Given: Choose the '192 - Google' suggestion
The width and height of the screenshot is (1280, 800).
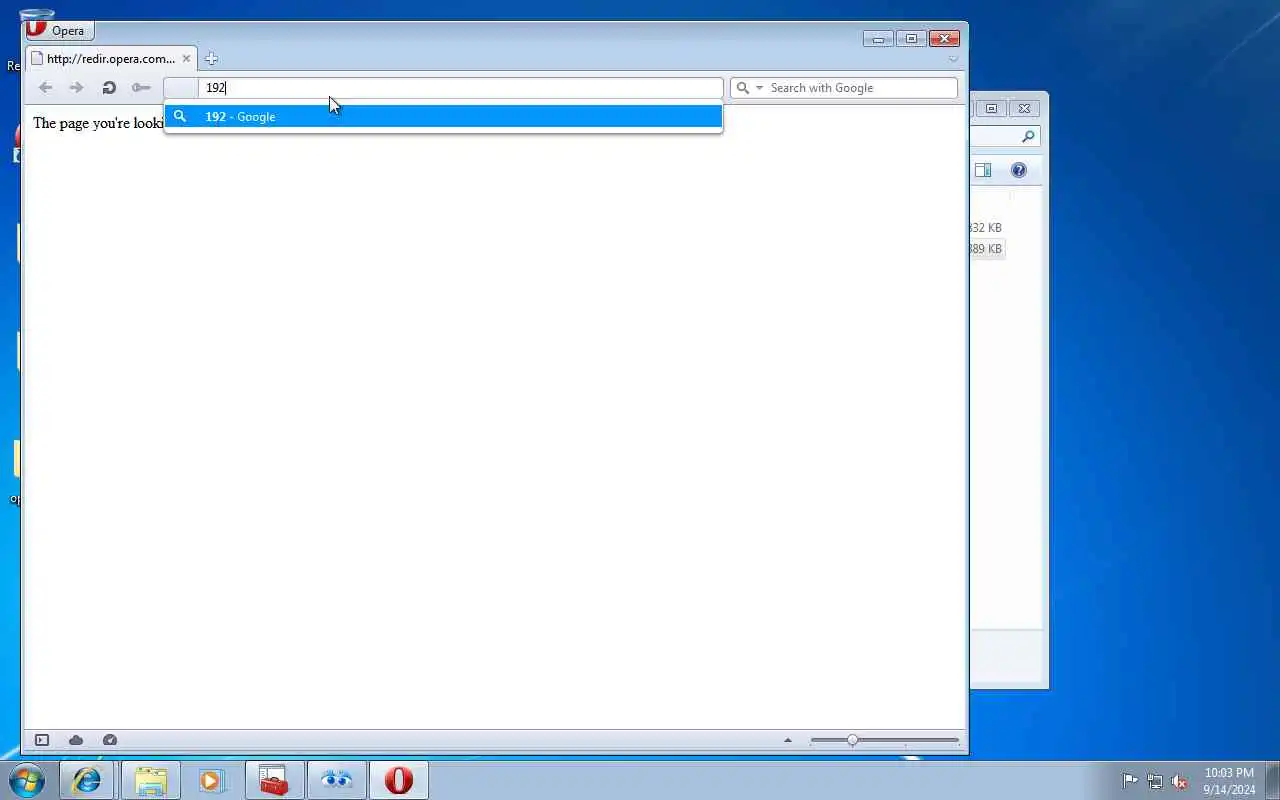Looking at the screenshot, I should pyautogui.click(x=443, y=117).
